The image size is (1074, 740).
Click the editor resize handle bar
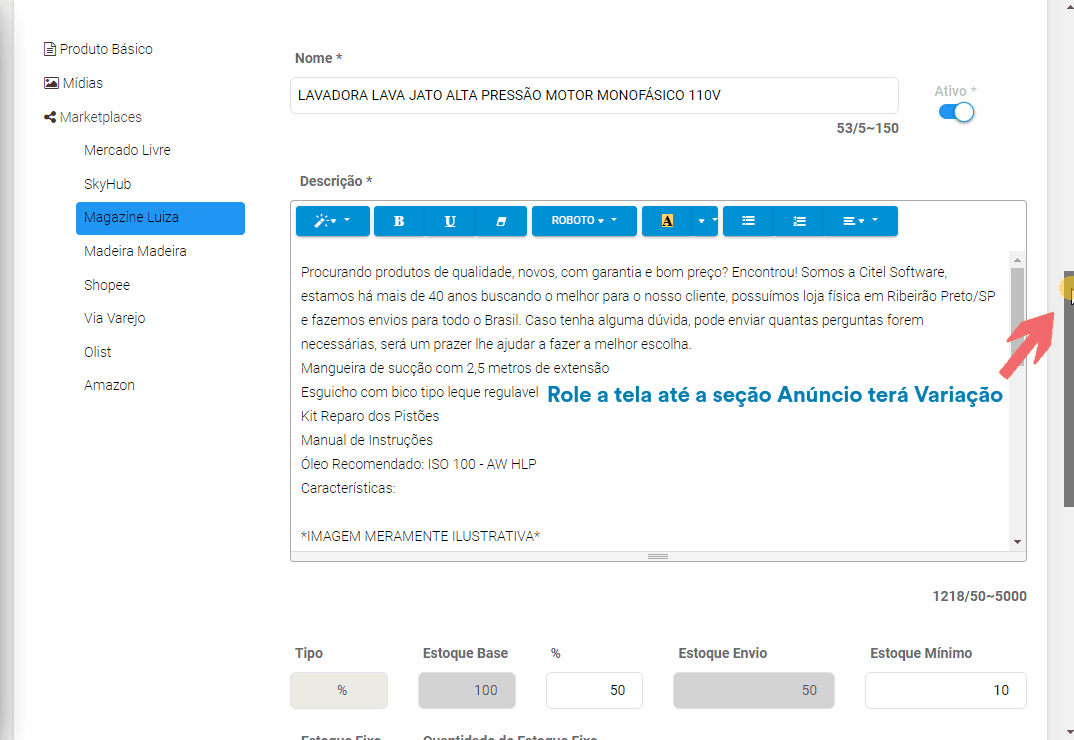pos(658,556)
